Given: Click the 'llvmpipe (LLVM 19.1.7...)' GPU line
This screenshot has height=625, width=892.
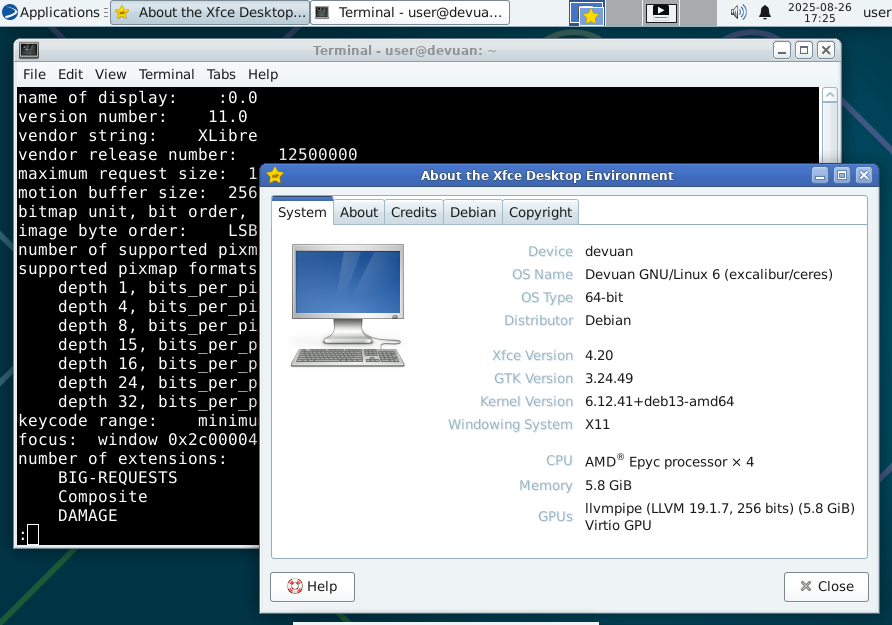Looking at the screenshot, I should (x=720, y=508).
